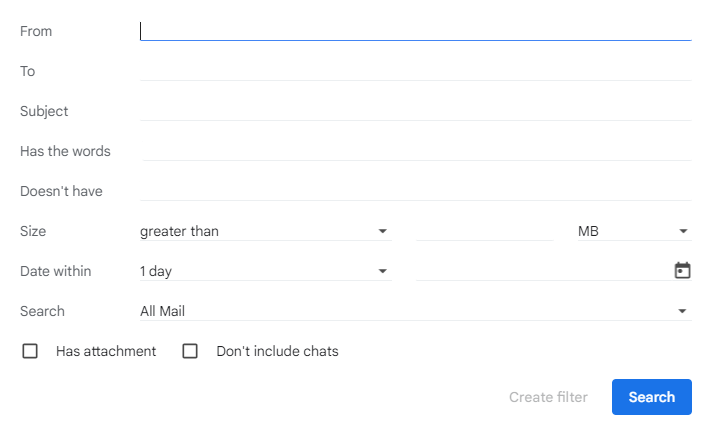This screenshot has height=427, width=712.
Task: Focus the 'Doesn't have' input field
Action: (x=415, y=191)
